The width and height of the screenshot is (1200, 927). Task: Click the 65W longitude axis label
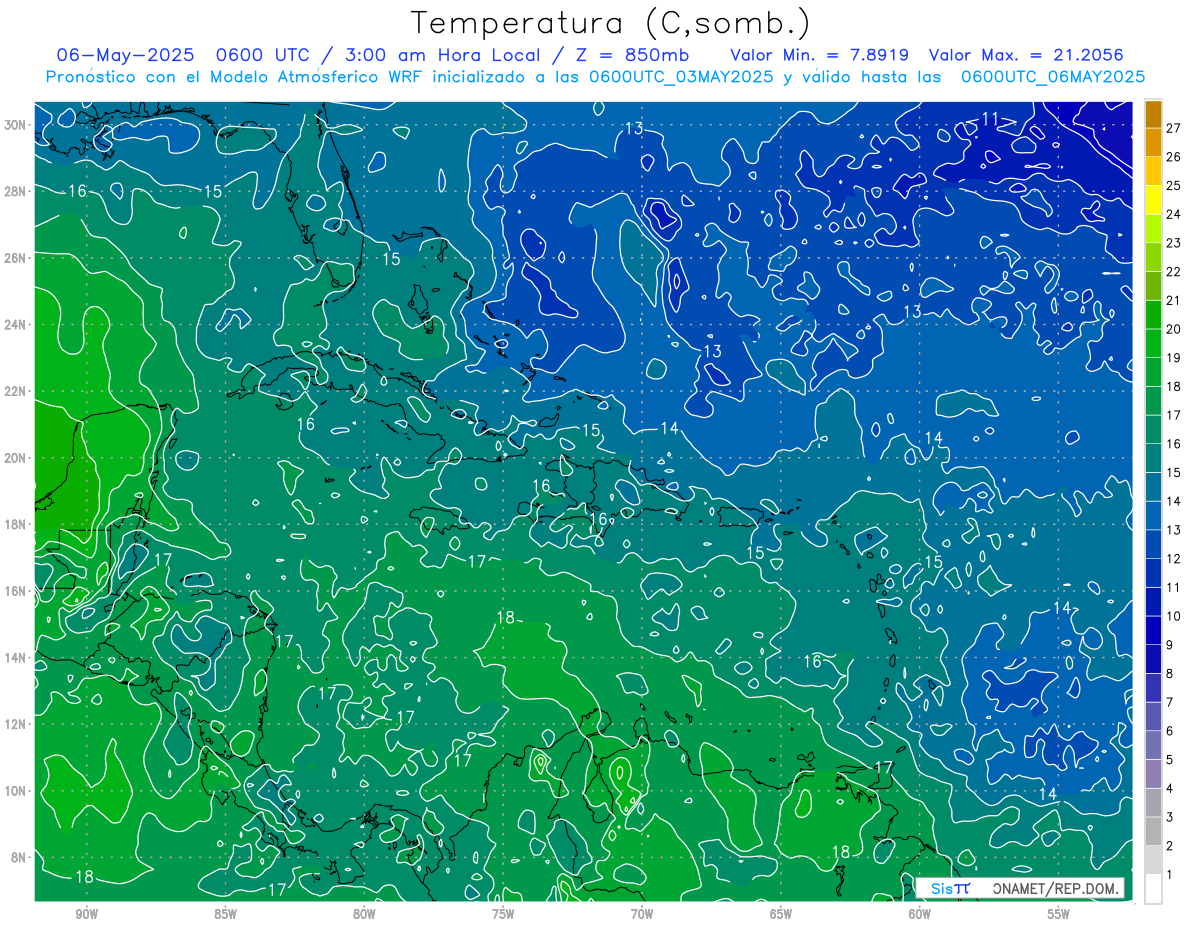[x=781, y=913]
